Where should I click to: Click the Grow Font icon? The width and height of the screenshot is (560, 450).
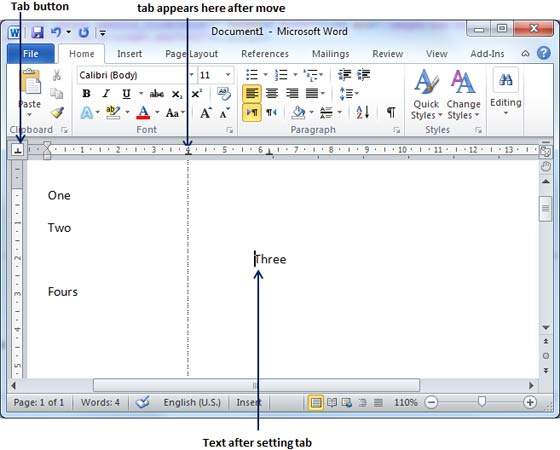tap(205, 113)
